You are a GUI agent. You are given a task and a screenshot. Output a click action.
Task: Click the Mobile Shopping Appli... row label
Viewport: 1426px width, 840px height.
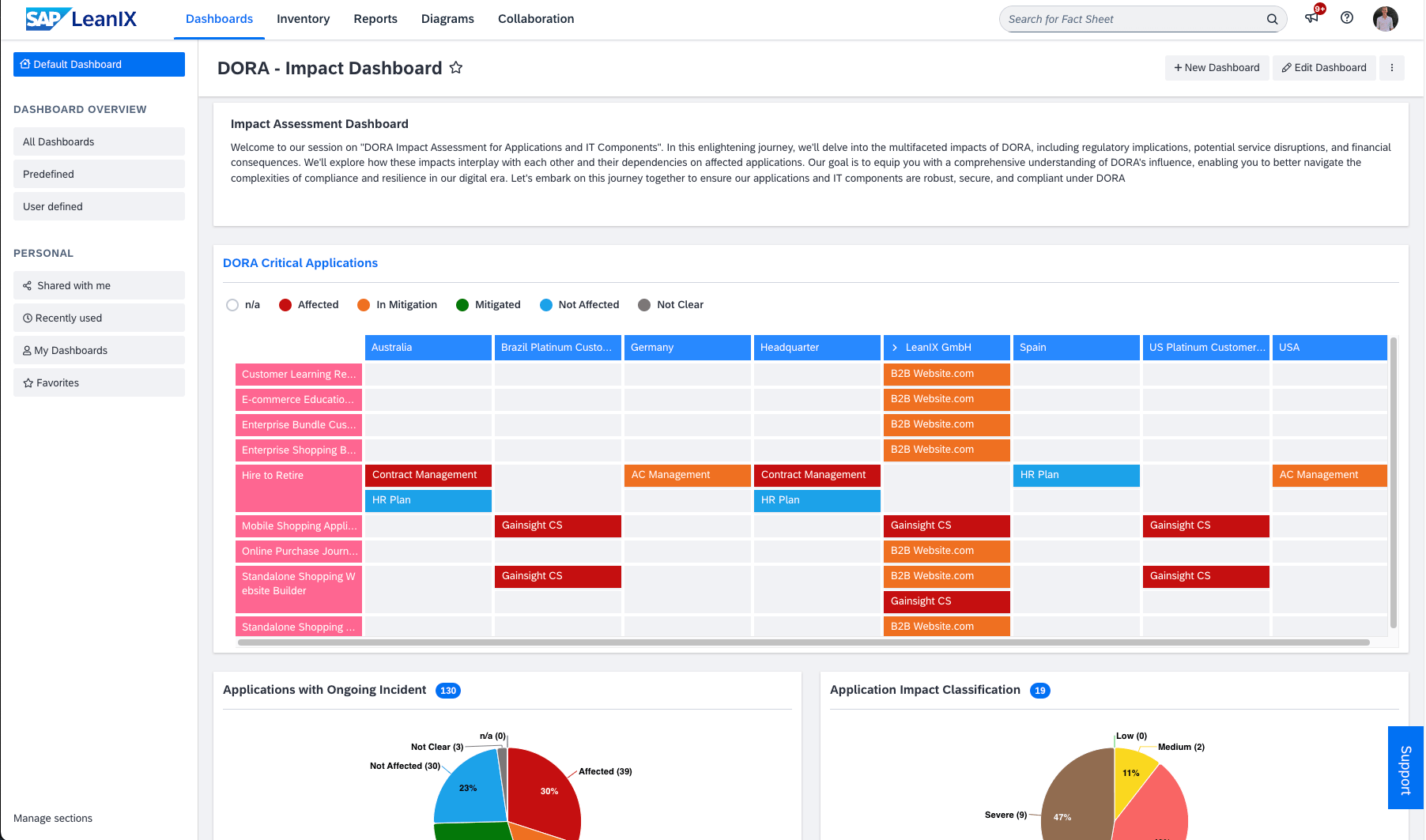coord(299,526)
